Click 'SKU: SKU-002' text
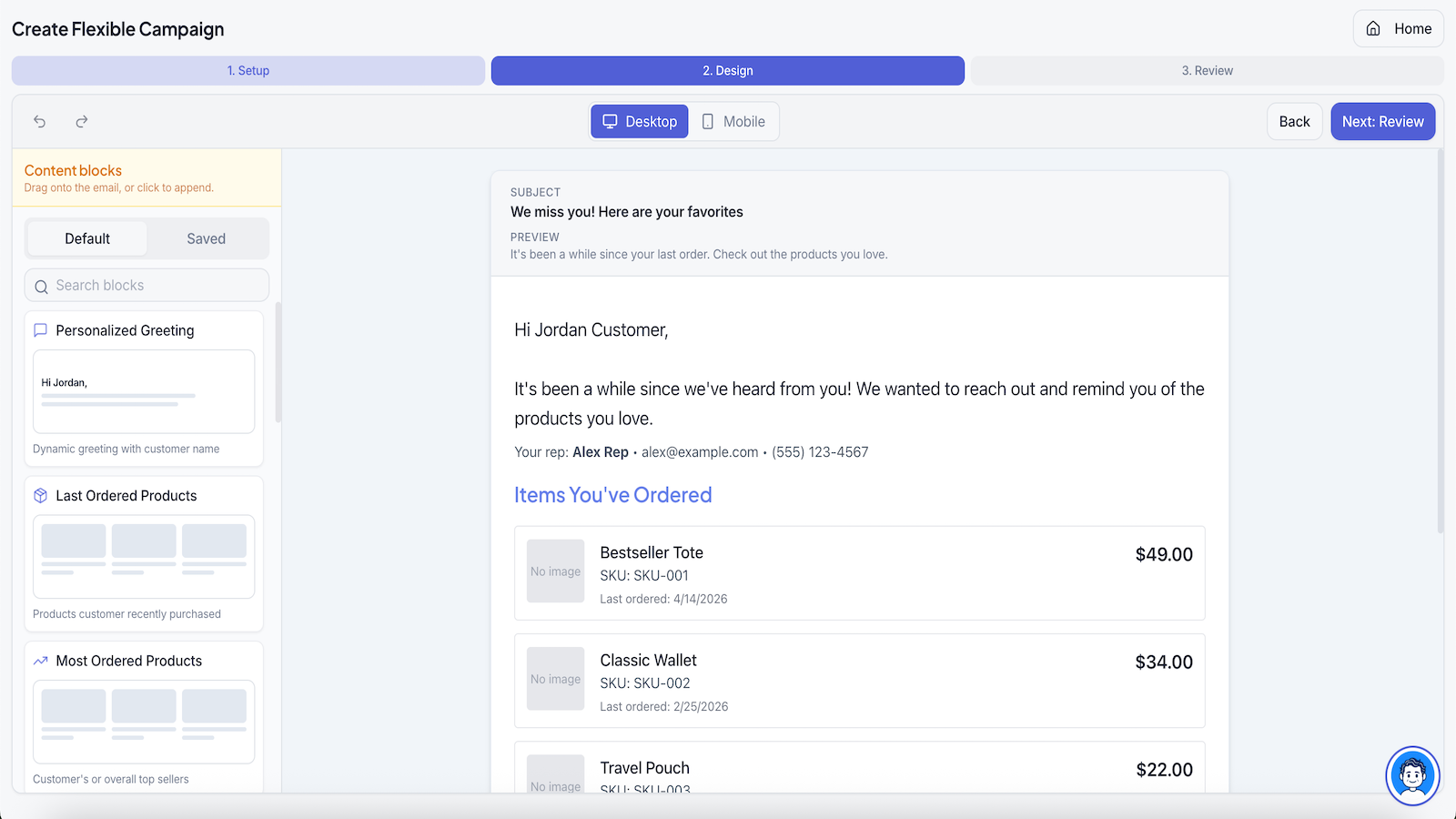The height and width of the screenshot is (819, 1456). [x=645, y=683]
